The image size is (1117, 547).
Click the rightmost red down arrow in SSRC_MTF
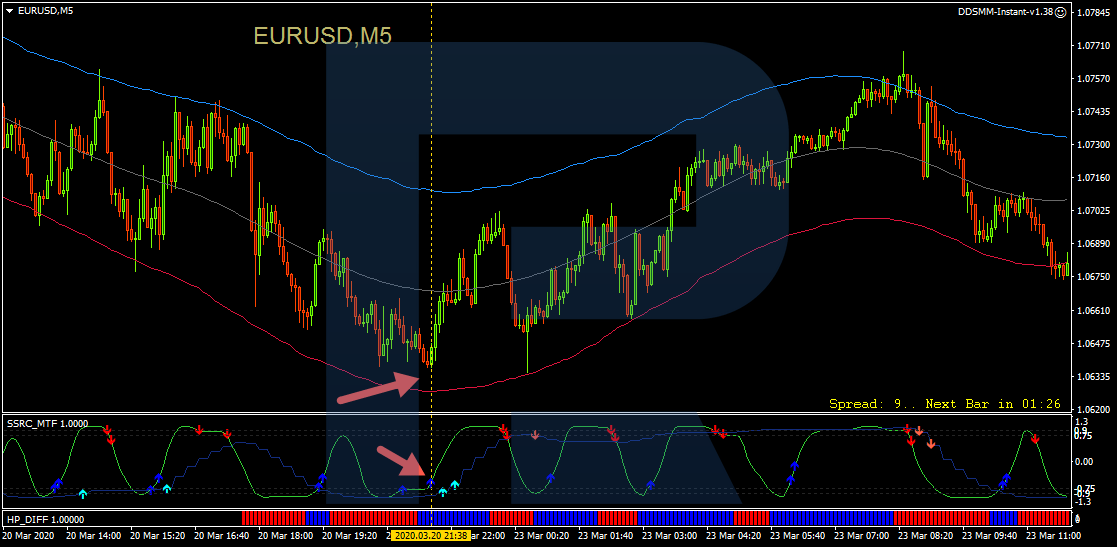pyautogui.click(x=1034, y=438)
